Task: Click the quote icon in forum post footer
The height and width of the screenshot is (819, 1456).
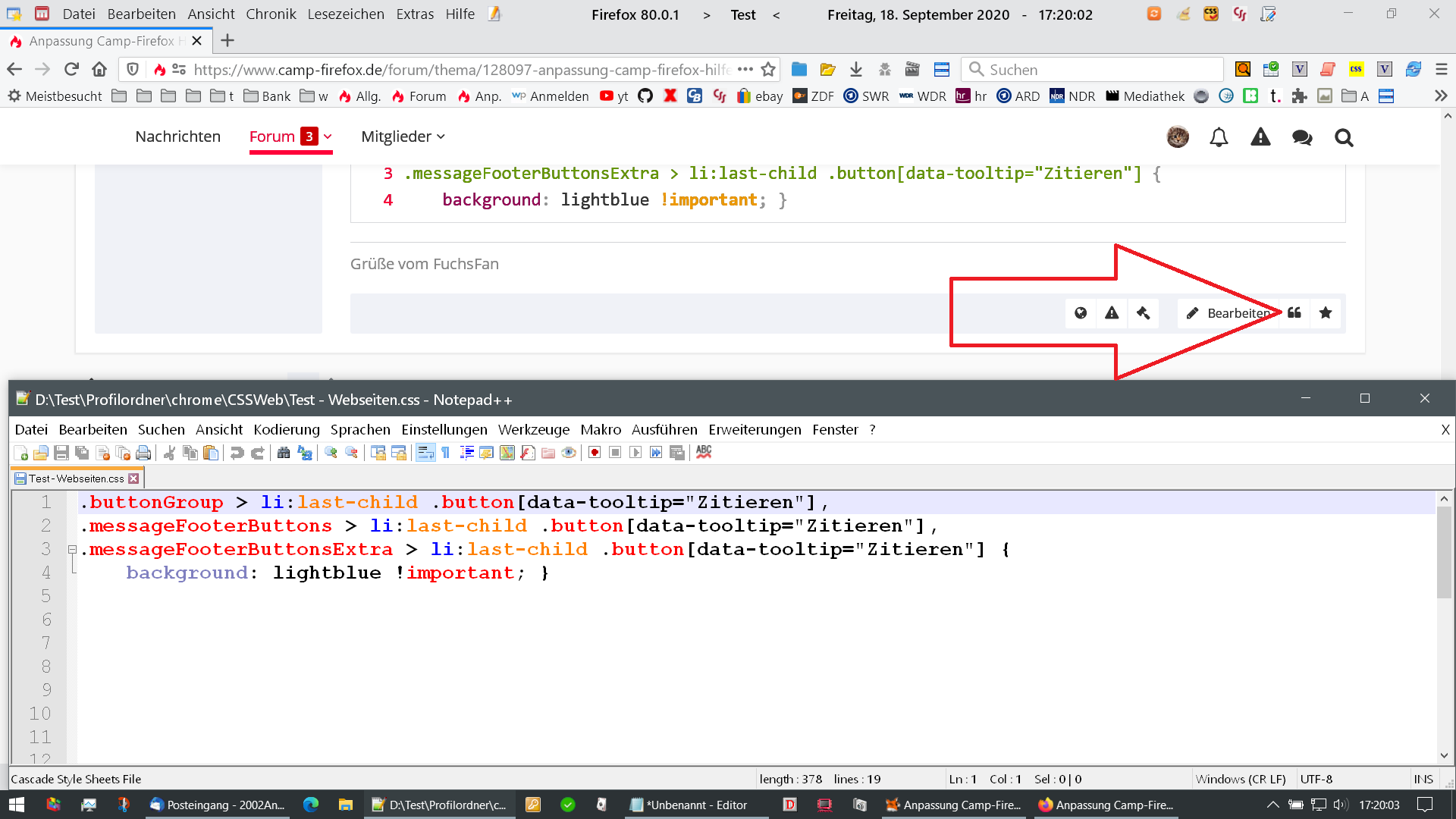Action: click(x=1294, y=313)
